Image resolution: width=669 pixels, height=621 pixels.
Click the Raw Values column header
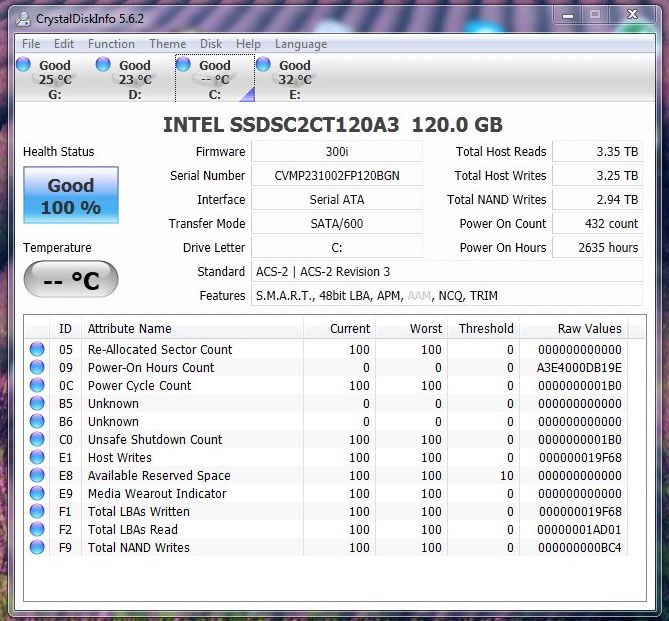[x=574, y=328]
